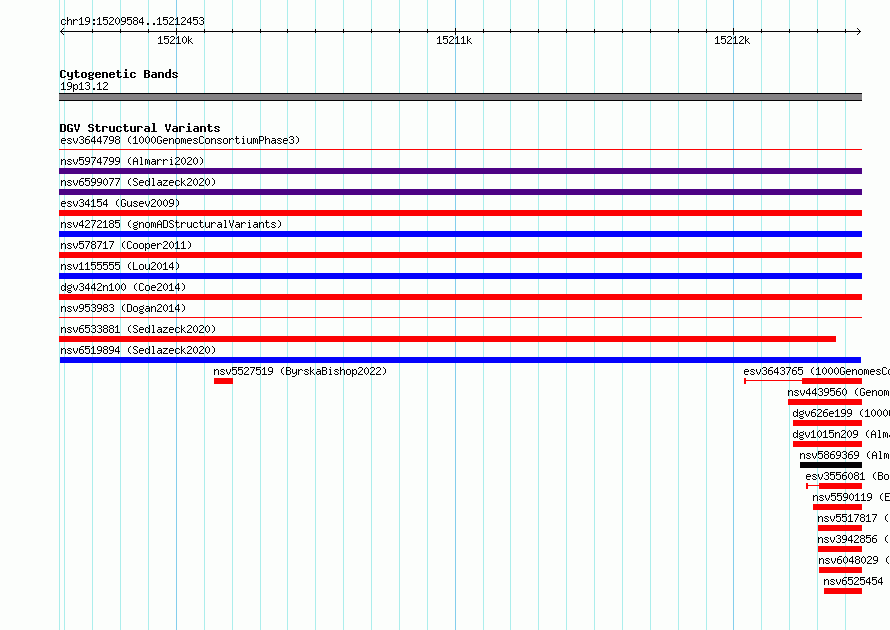890x630 pixels.
Task: Click the 15210k ruler tick label
Action: pos(175,40)
